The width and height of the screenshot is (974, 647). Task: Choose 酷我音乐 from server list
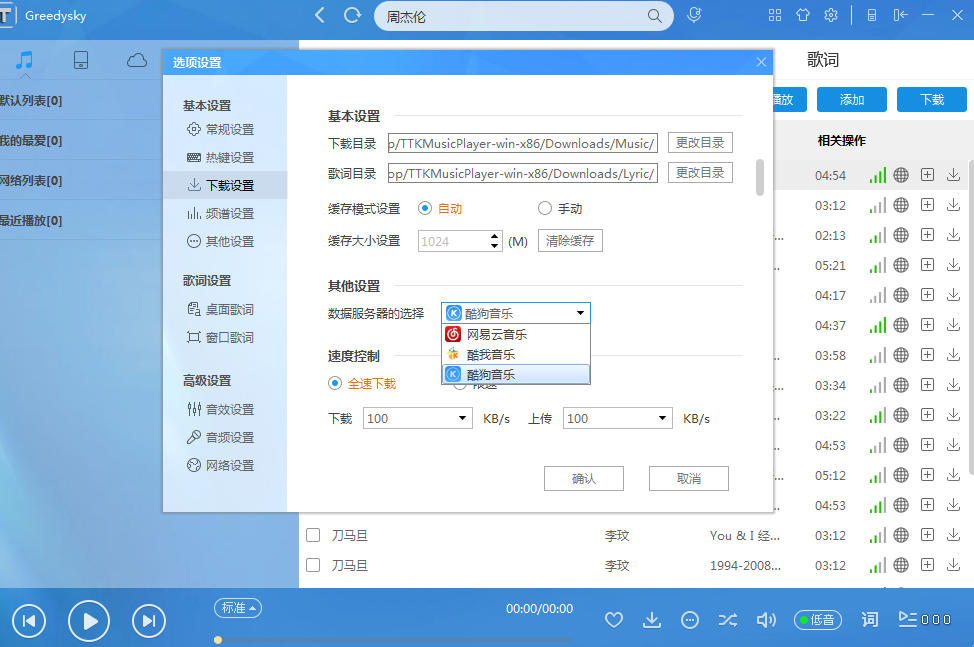point(516,355)
